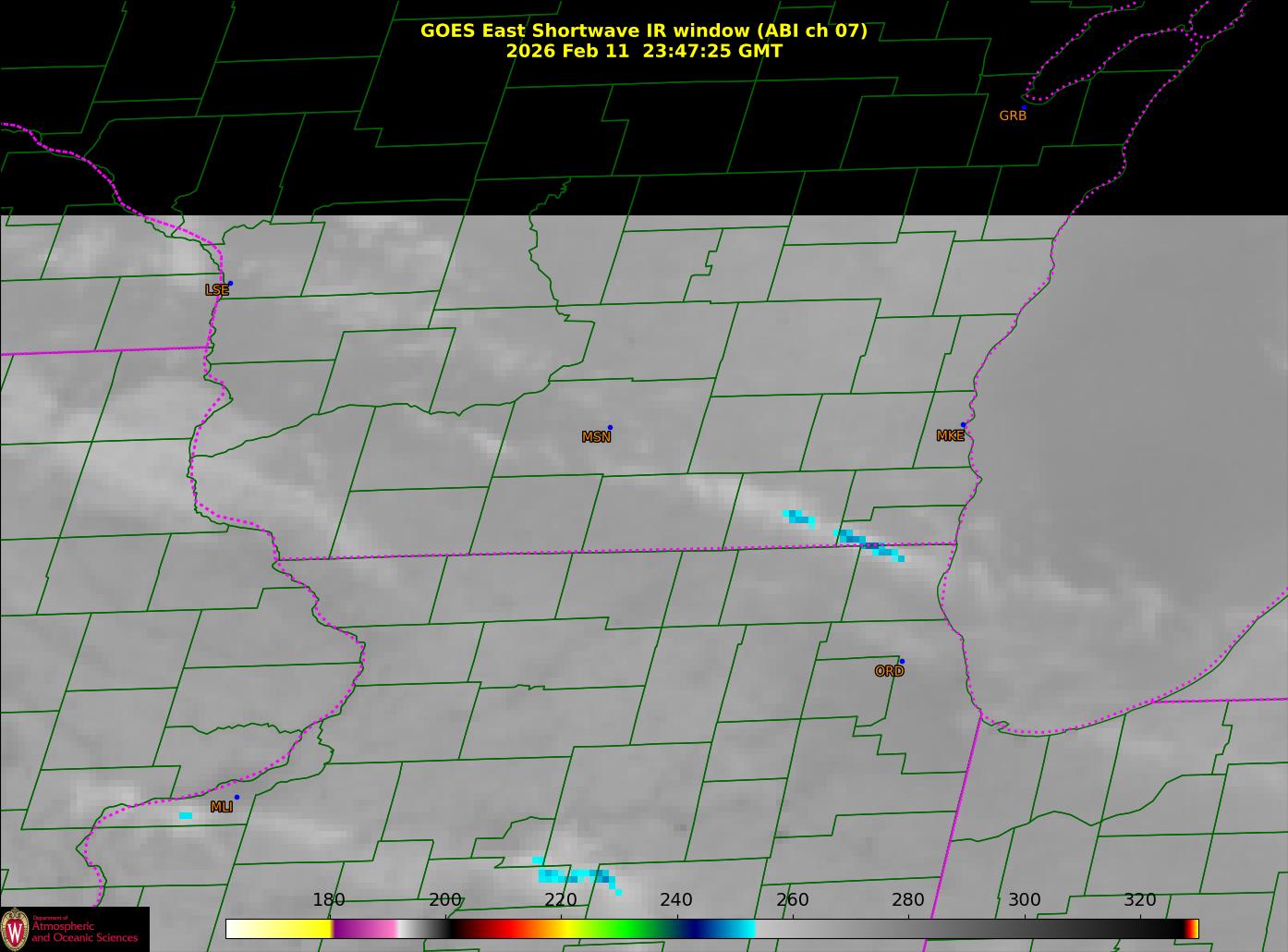Click the MSN station marker
Screen dimensions: 1288x952
pyautogui.click(x=610, y=428)
